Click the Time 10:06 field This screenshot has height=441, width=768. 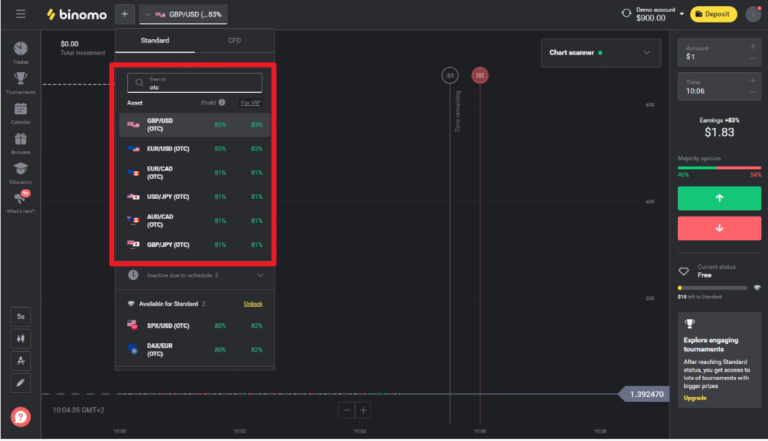click(x=719, y=86)
